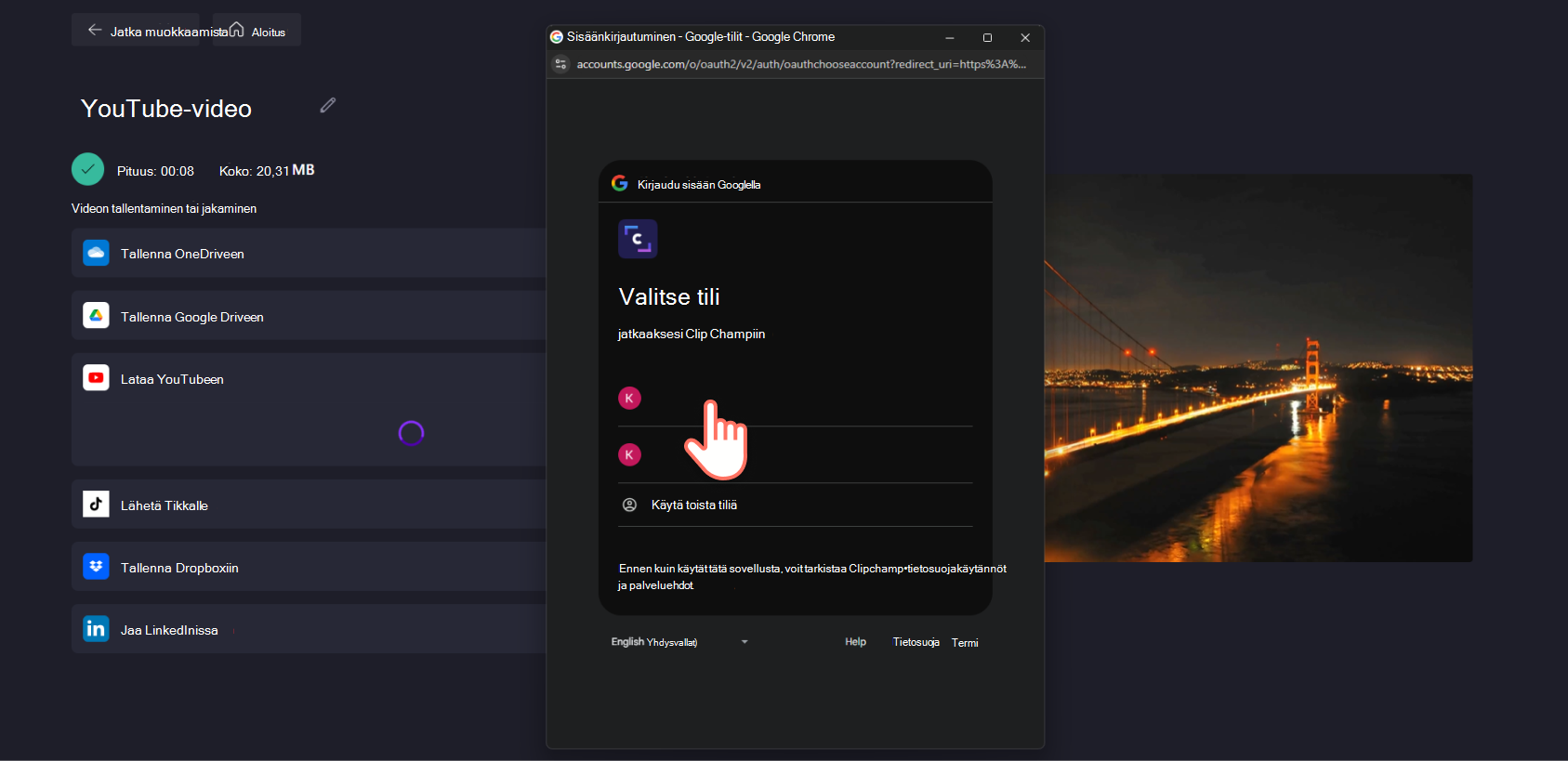This screenshot has height=761, width=1568.
Task: Maximize the Google sign-in Chrome window
Action: pyautogui.click(x=987, y=37)
